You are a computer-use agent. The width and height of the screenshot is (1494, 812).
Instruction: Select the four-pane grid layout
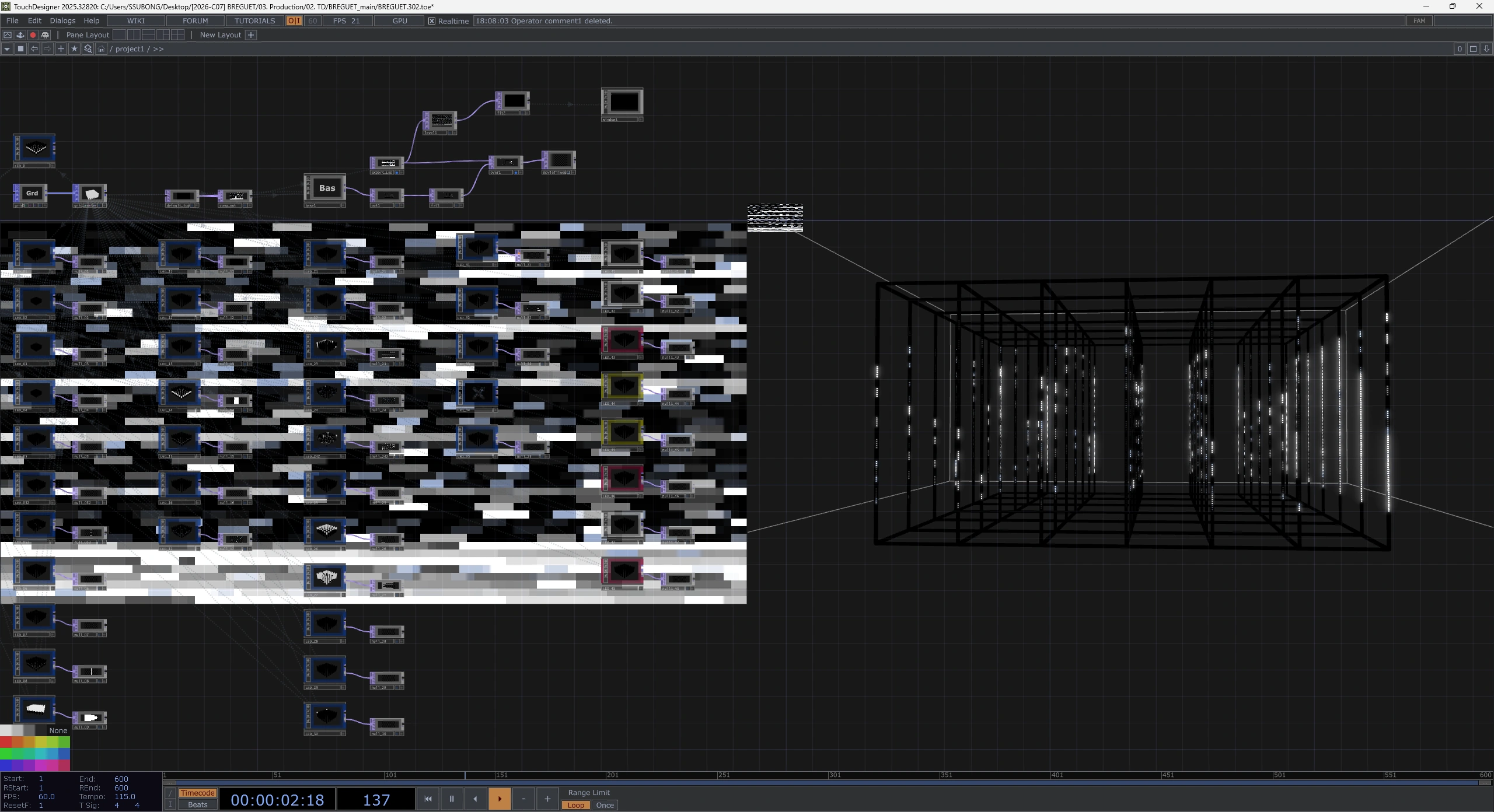point(177,35)
